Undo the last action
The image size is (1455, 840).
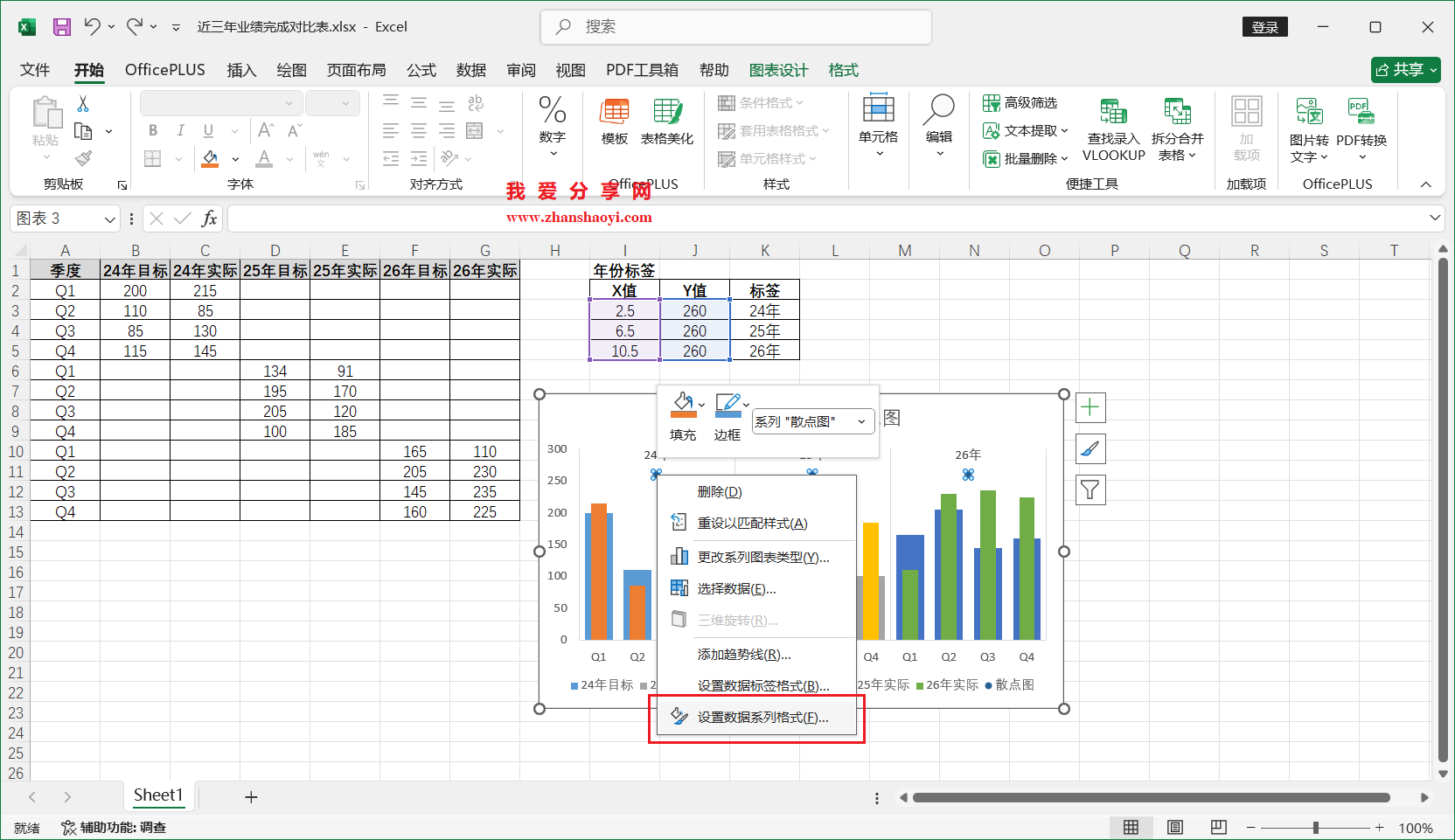pos(92,27)
